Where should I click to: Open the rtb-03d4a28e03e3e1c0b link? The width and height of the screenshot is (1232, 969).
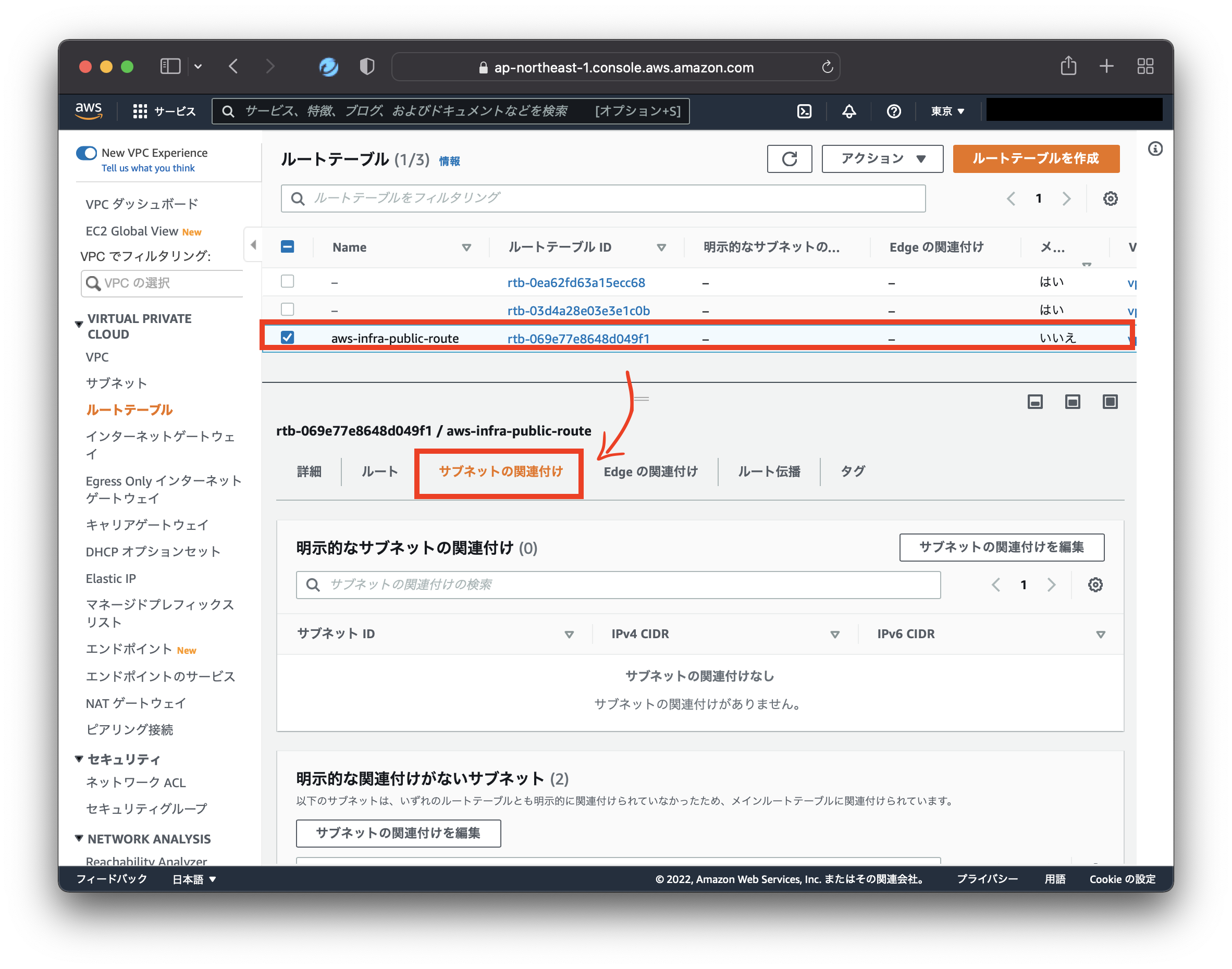(x=578, y=310)
